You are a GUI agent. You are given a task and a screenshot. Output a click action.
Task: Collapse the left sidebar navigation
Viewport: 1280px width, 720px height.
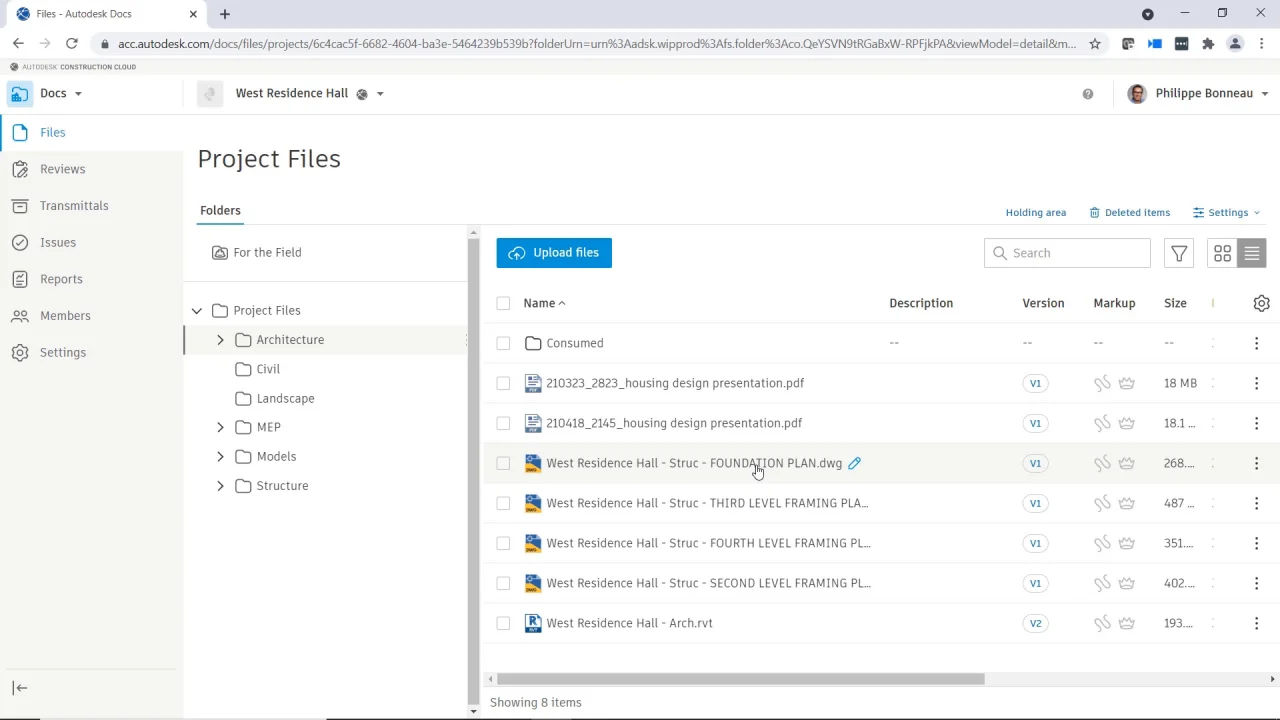(x=20, y=687)
